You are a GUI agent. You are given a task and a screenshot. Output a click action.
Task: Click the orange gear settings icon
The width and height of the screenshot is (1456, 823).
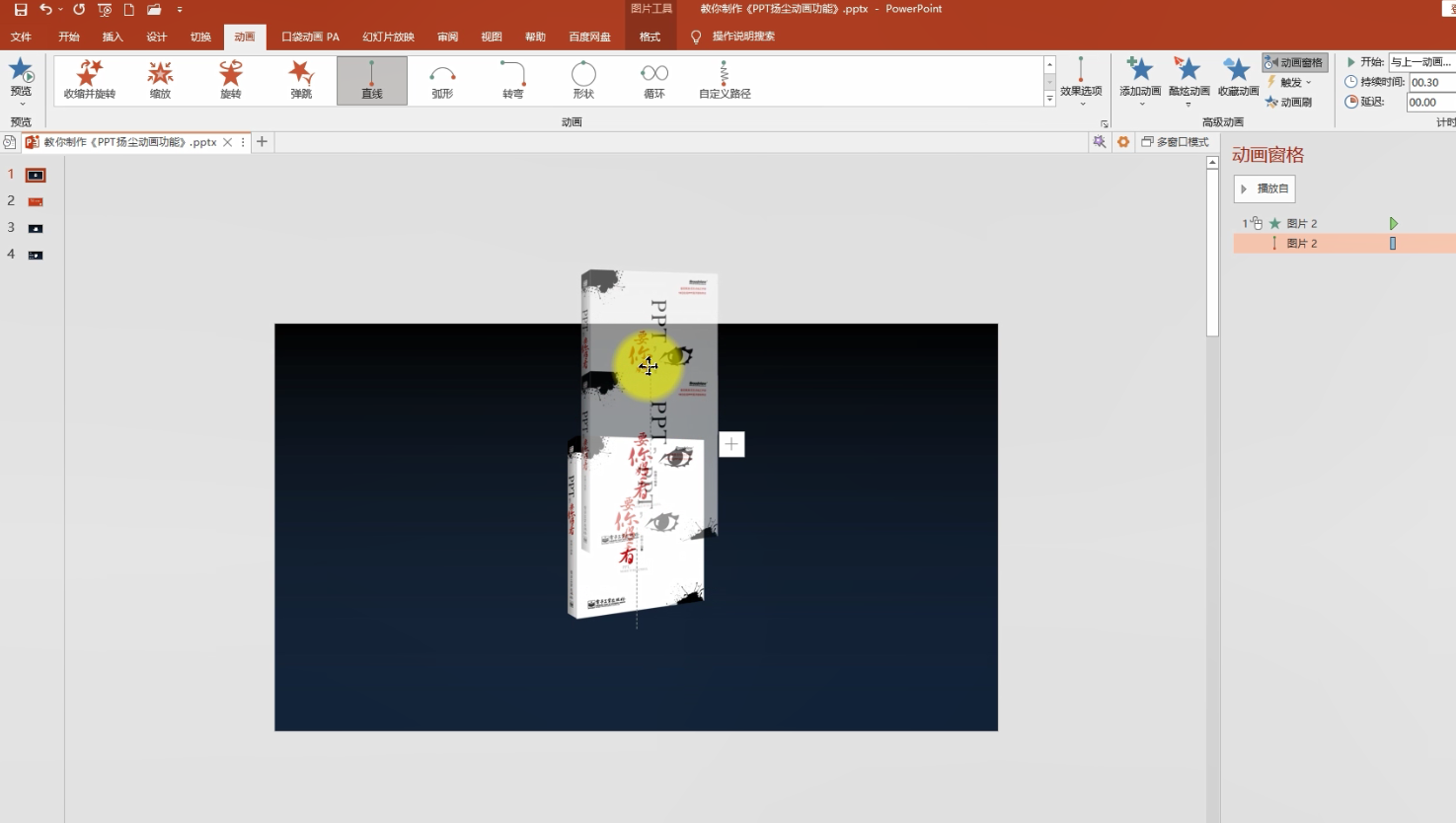[x=1123, y=142]
